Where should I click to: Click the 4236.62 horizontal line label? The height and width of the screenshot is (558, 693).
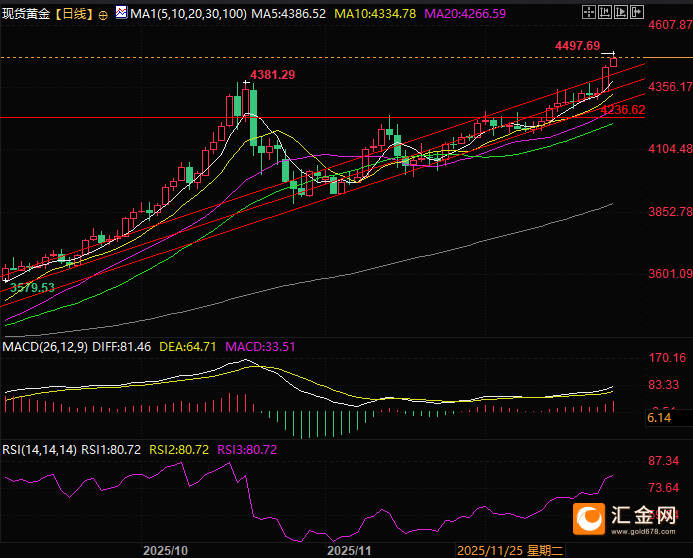pos(623,110)
